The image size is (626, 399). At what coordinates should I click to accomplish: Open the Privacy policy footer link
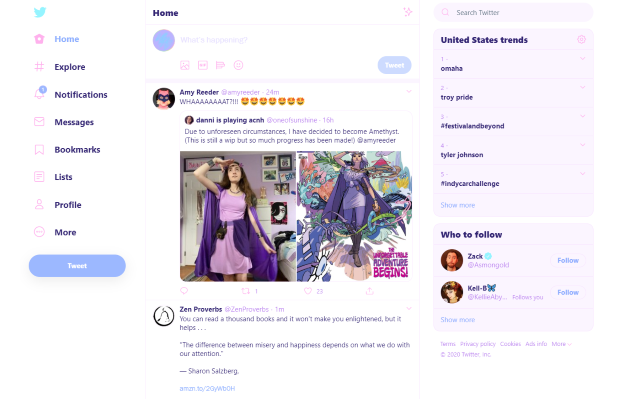click(x=477, y=344)
